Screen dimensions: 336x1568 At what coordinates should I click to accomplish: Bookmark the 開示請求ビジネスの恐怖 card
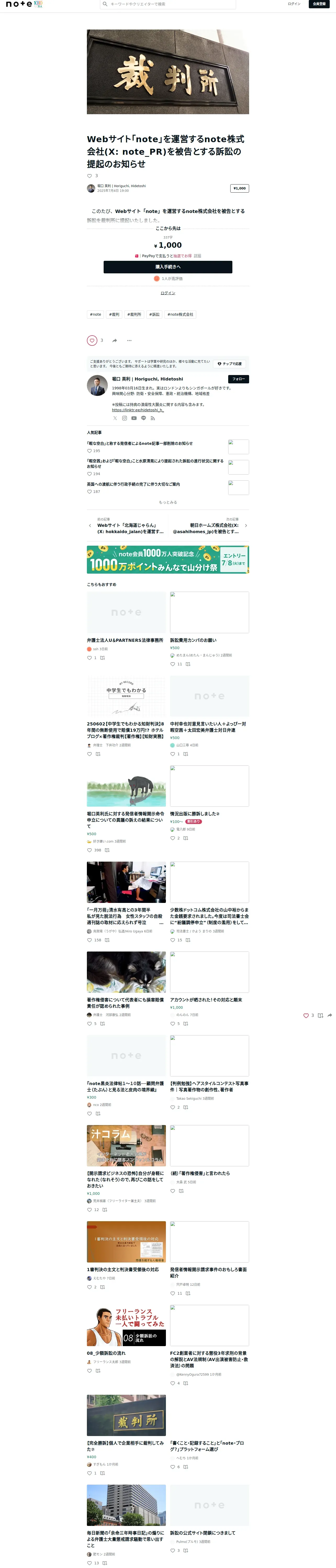coord(105,1209)
